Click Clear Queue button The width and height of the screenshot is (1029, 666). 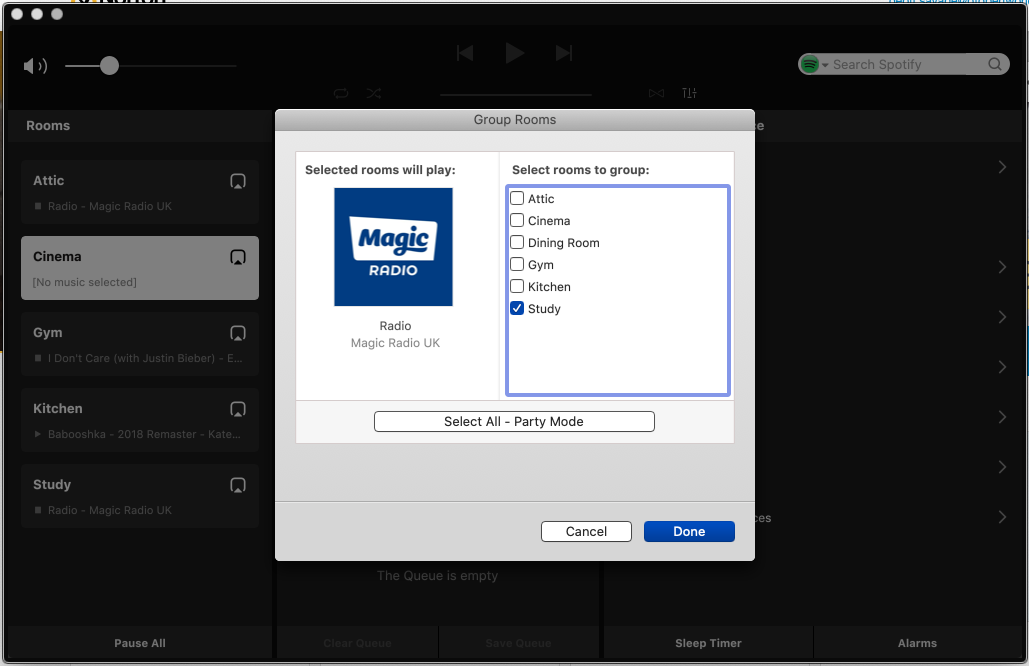click(357, 643)
